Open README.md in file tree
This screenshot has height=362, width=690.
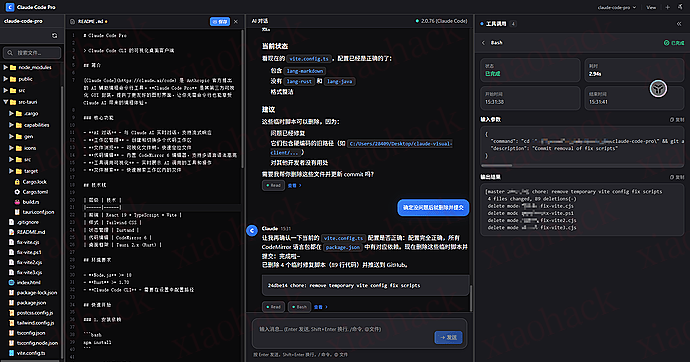31,232
